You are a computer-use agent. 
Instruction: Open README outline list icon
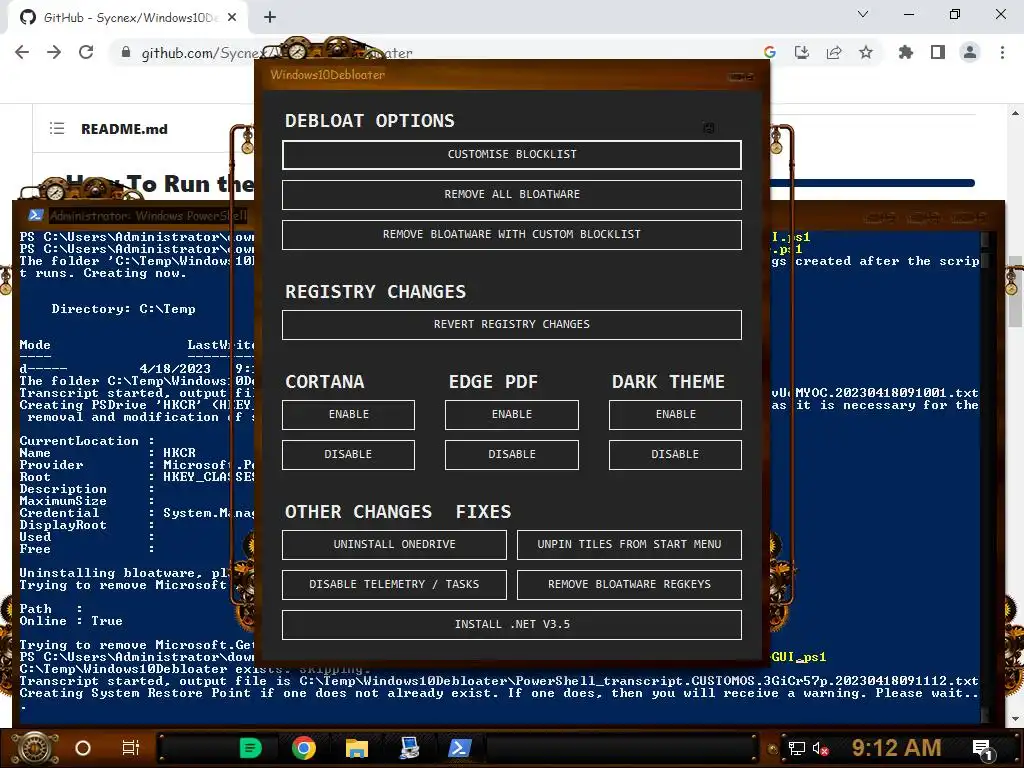coord(57,129)
